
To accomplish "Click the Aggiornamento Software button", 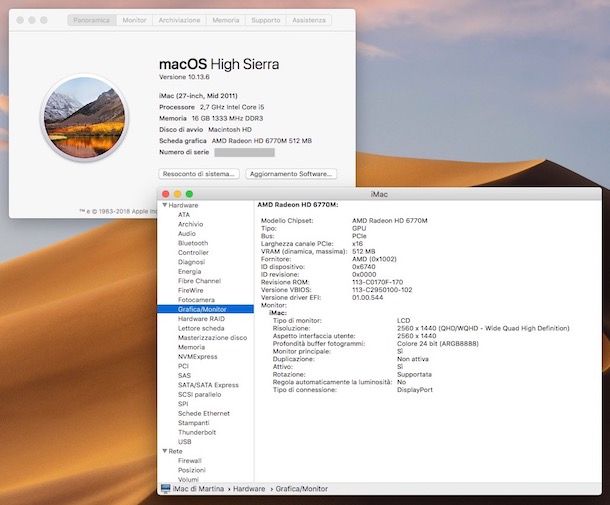I will [291, 174].
